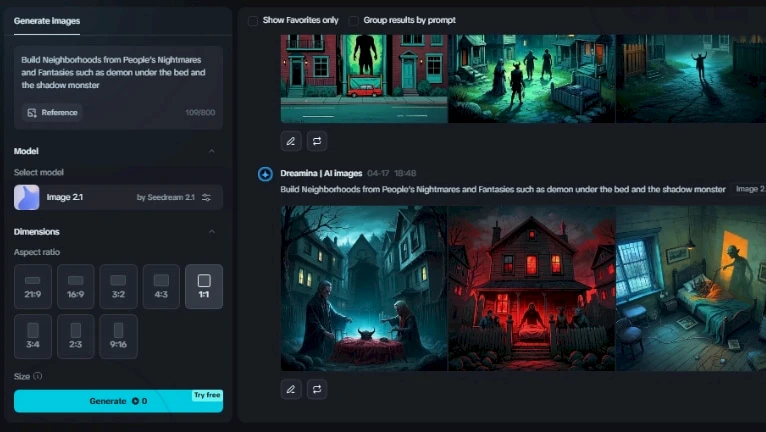Click edit pencil icon under bottom results
Image resolution: width=766 pixels, height=432 pixels.
click(291, 389)
